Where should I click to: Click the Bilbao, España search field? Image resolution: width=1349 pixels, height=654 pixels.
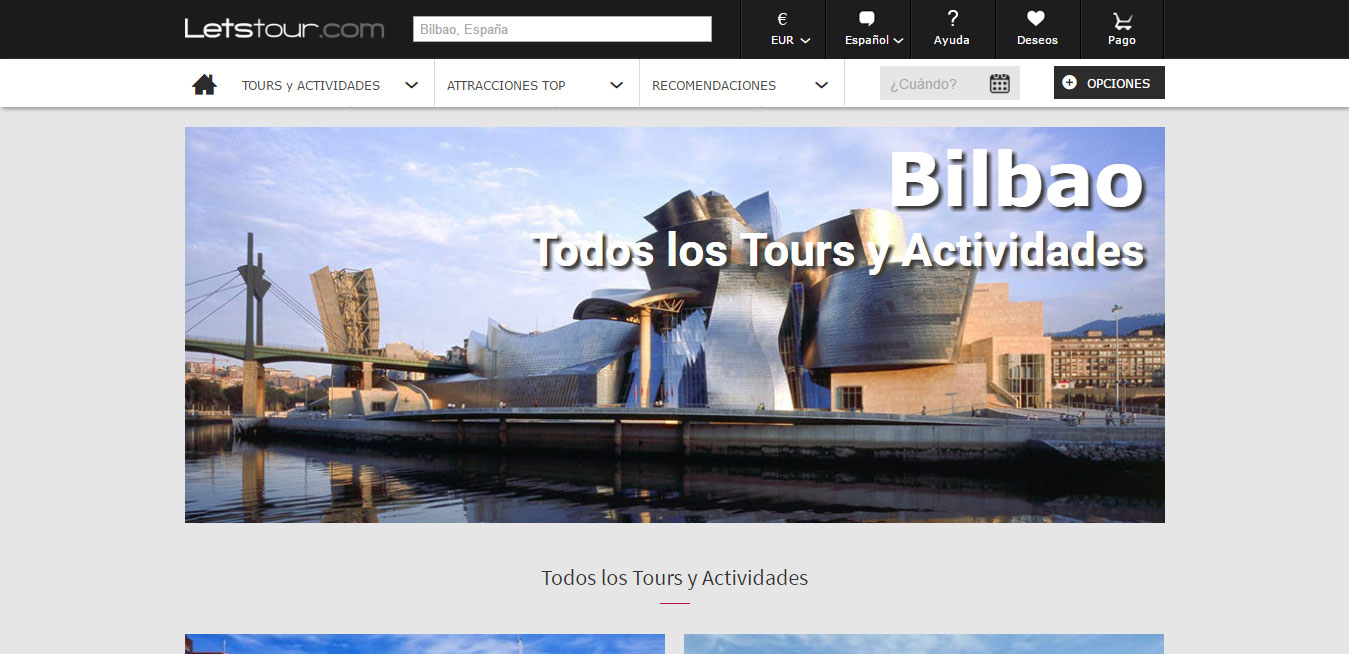pyautogui.click(x=562, y=29)
